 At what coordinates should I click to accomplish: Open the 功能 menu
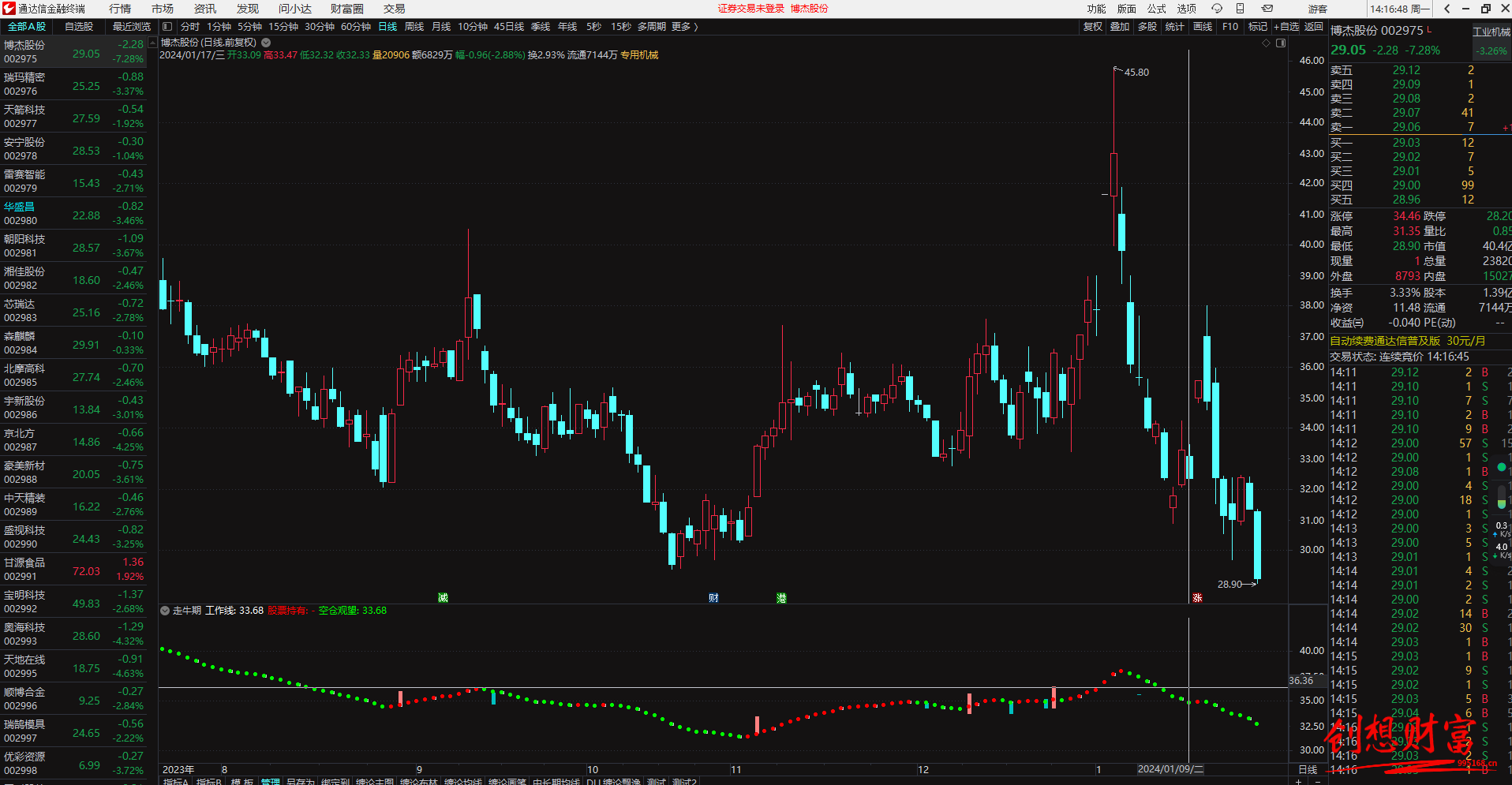1097,9
